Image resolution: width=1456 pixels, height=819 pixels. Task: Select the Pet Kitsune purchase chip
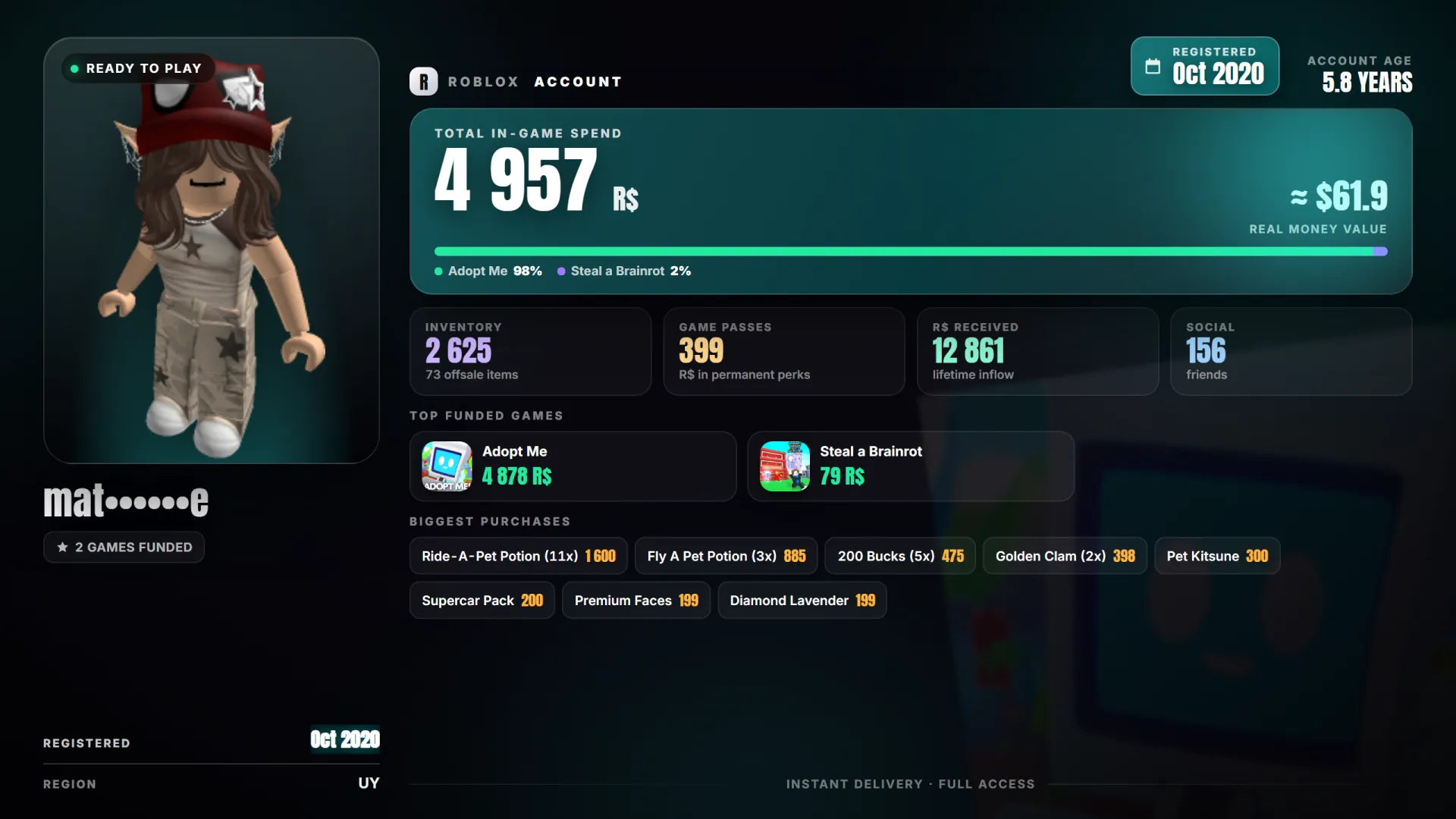(1216, 556)
